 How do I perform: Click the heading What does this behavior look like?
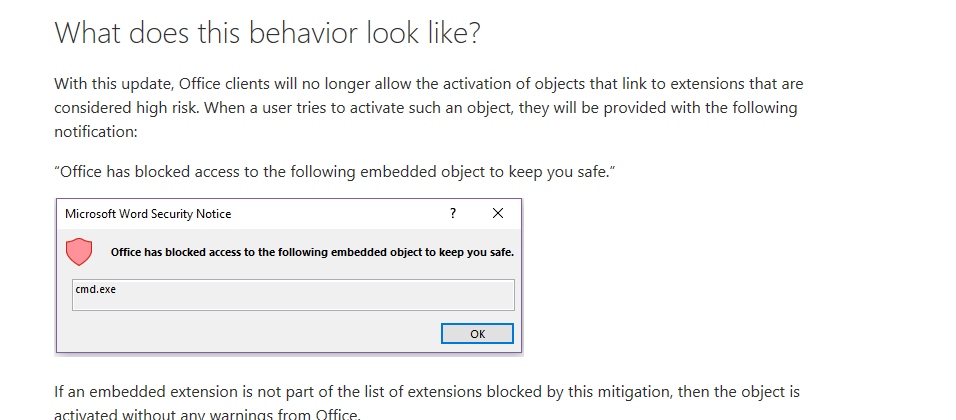click(x=268, y=32)
